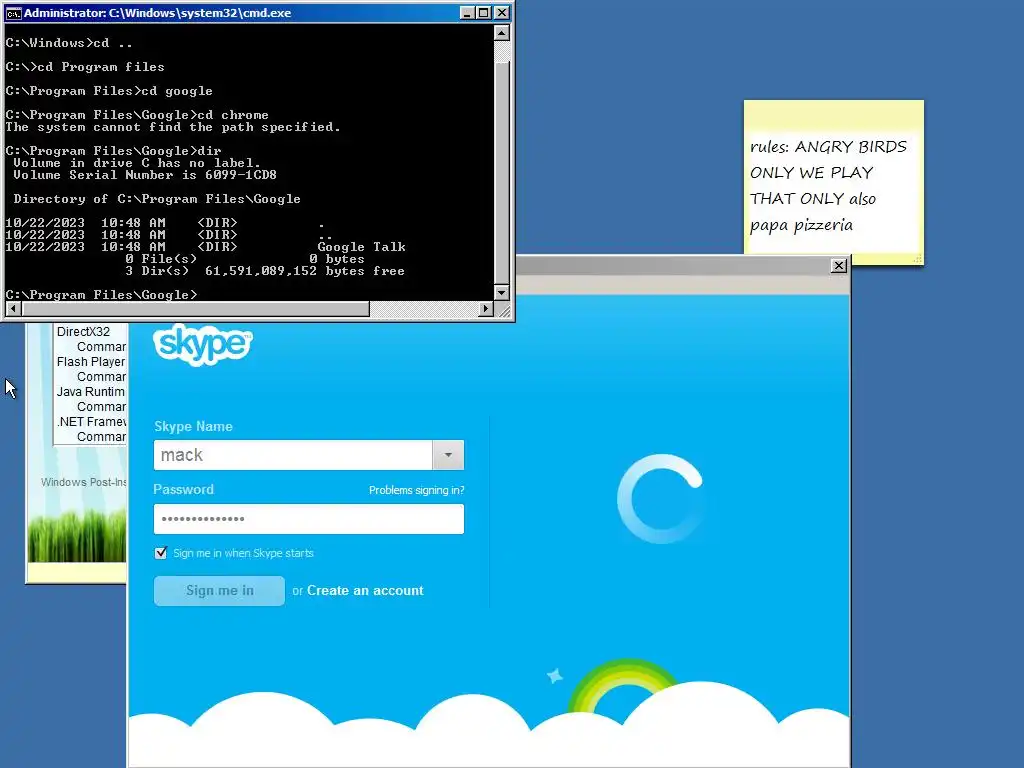Open the 'Create an account' link

(365, 590)
